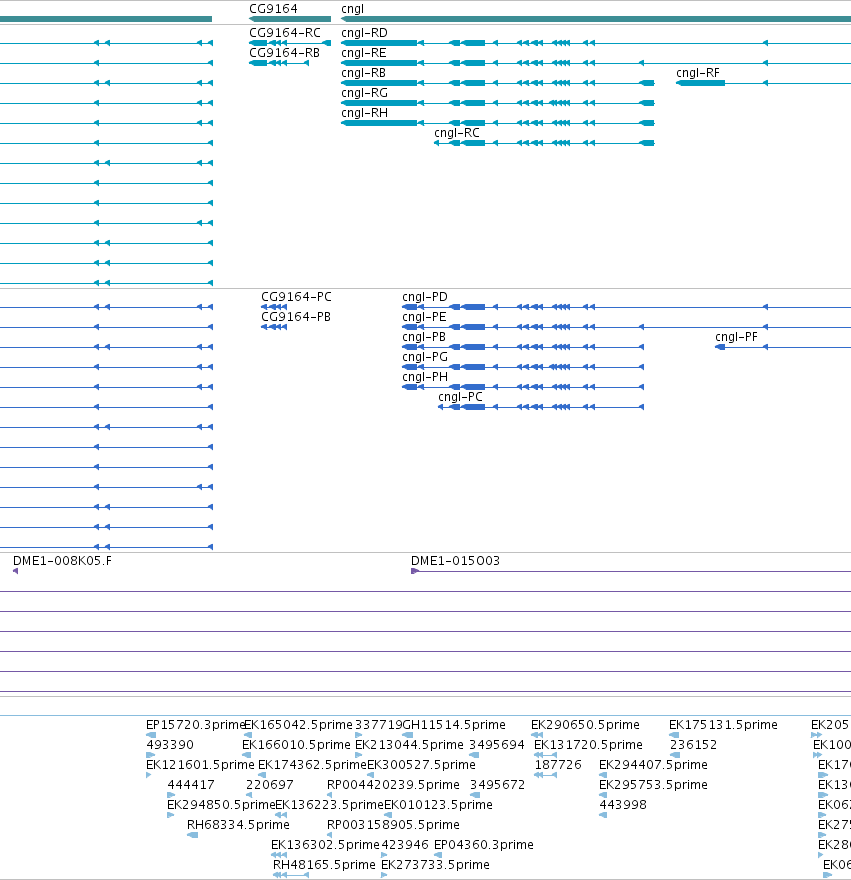The height and width of the screenshot is (880, 851).
Task: Click the cngl-PH protein label
Action: (425, 377)
